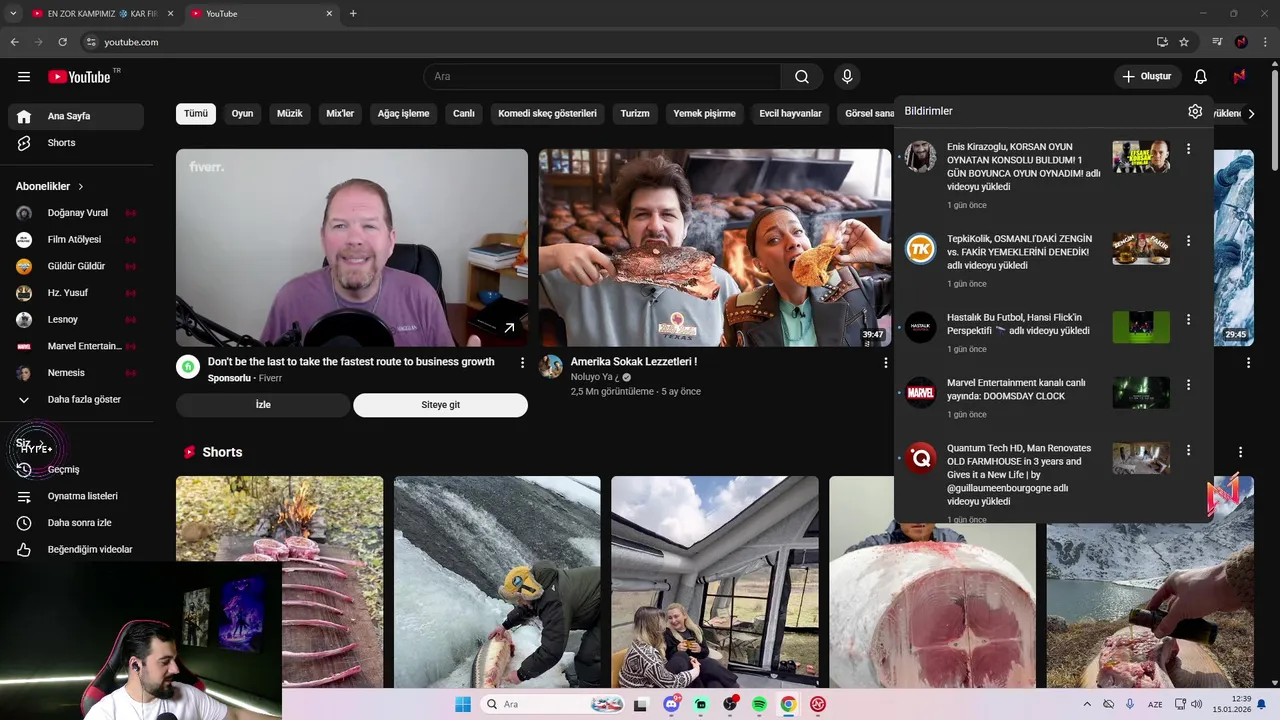Click the Siteye git button
This screenshot has width=1280, height=720.
click(440, 405)
